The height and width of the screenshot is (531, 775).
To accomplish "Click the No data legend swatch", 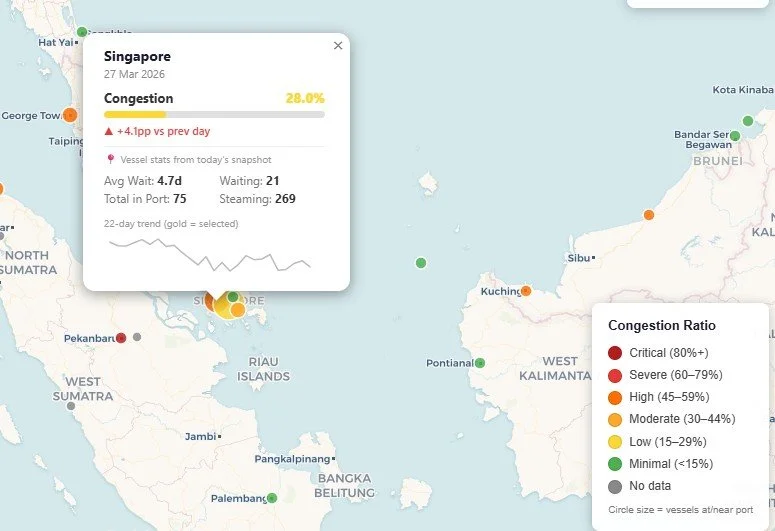I will pos(615,487).
